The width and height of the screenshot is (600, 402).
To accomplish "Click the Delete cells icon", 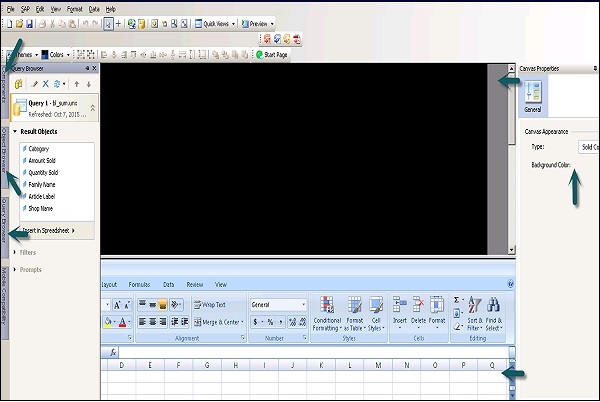I will (x=418, y=313).
